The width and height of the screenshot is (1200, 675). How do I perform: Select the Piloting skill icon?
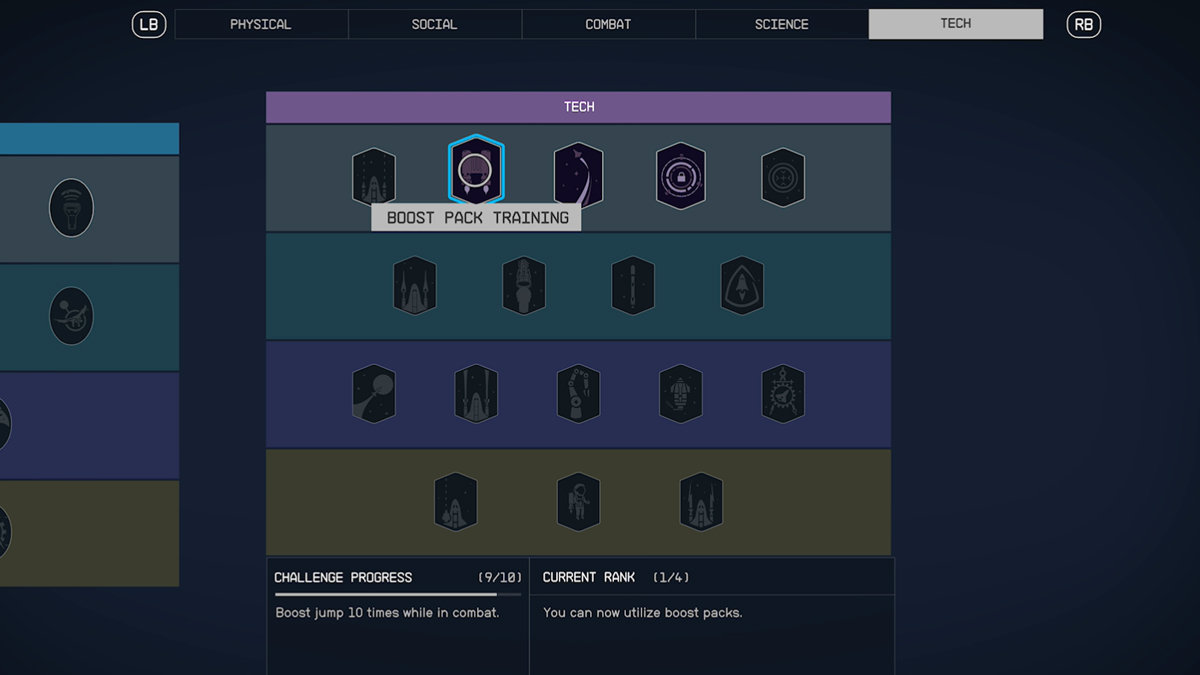pyautogui.click(x=579, y=175)
